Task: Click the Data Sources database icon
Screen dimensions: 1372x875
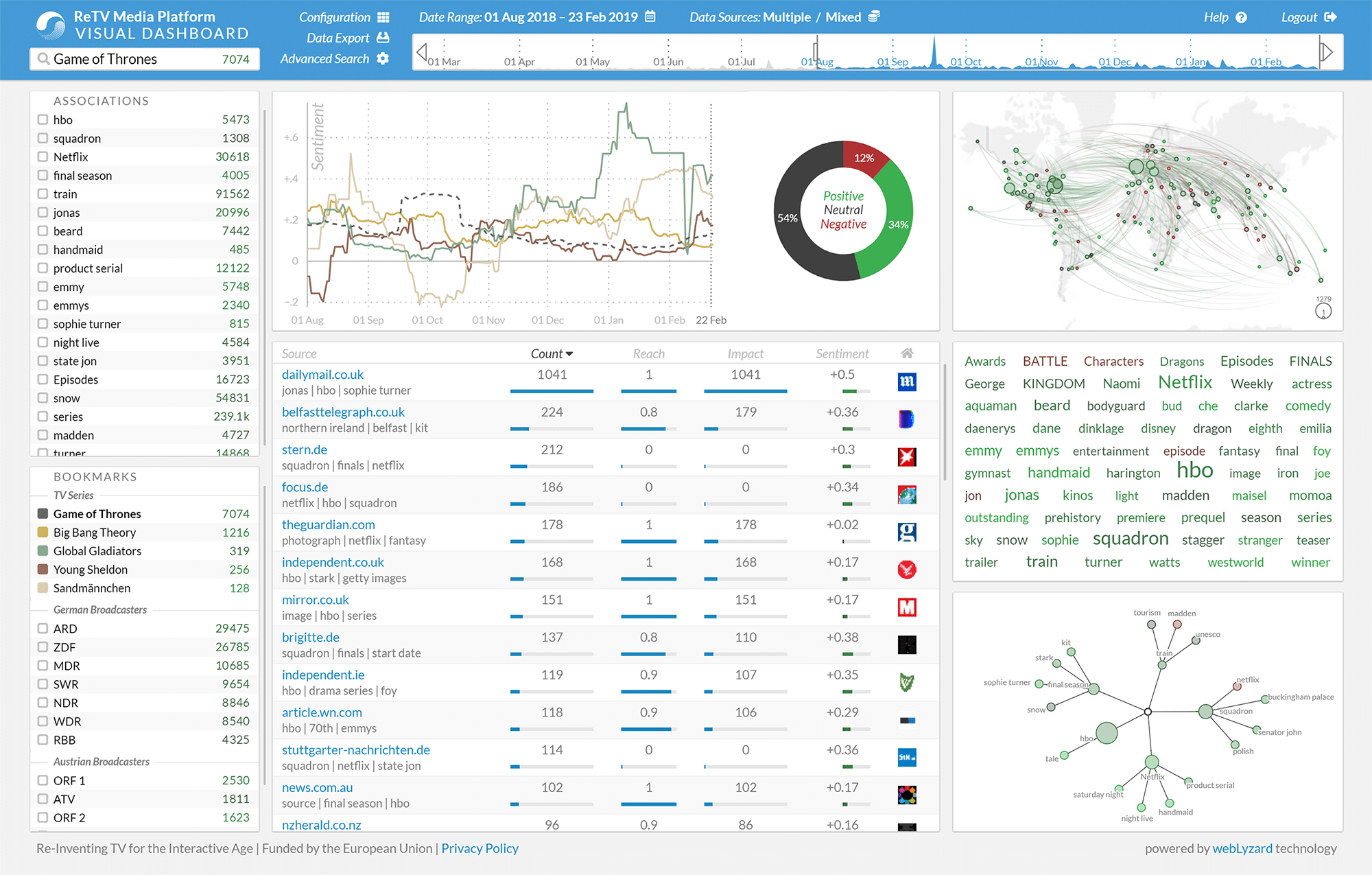Action: pos(874,16)
